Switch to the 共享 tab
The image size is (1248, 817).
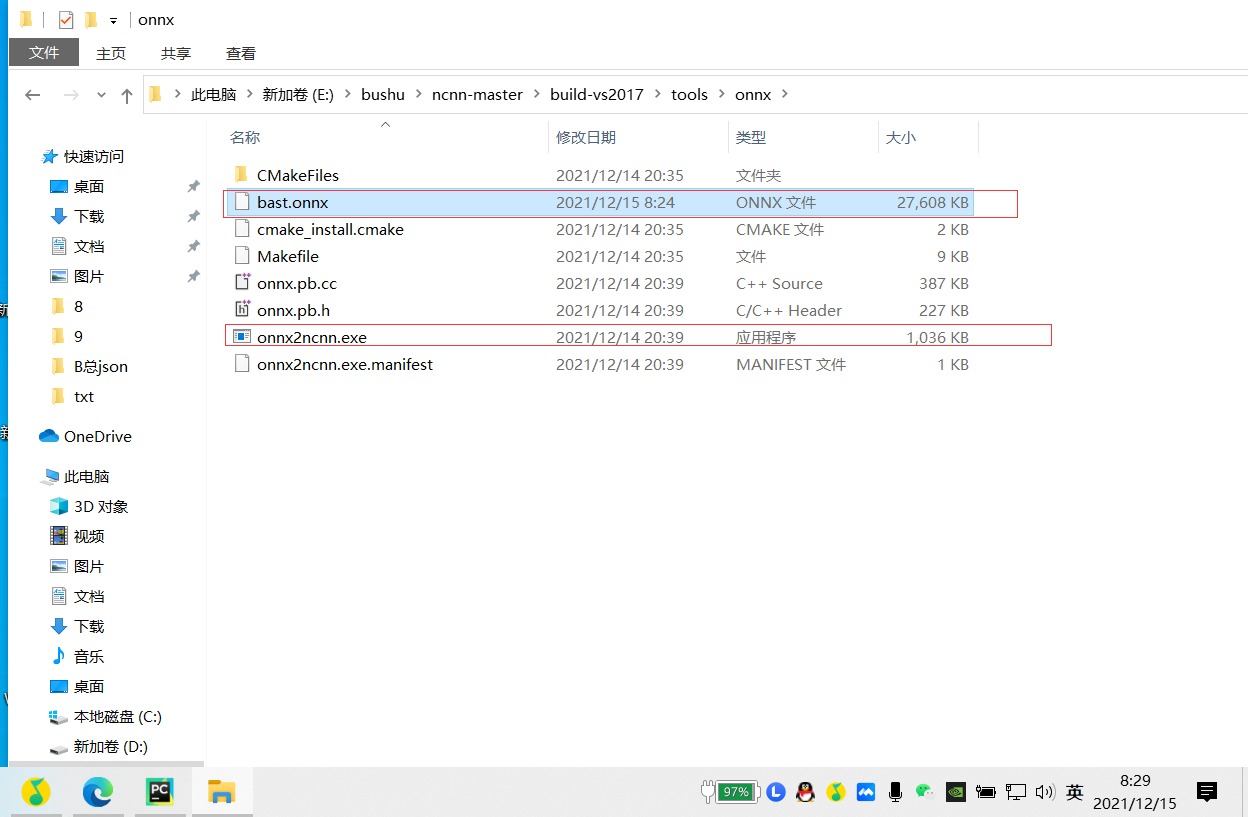click(175, 53)
